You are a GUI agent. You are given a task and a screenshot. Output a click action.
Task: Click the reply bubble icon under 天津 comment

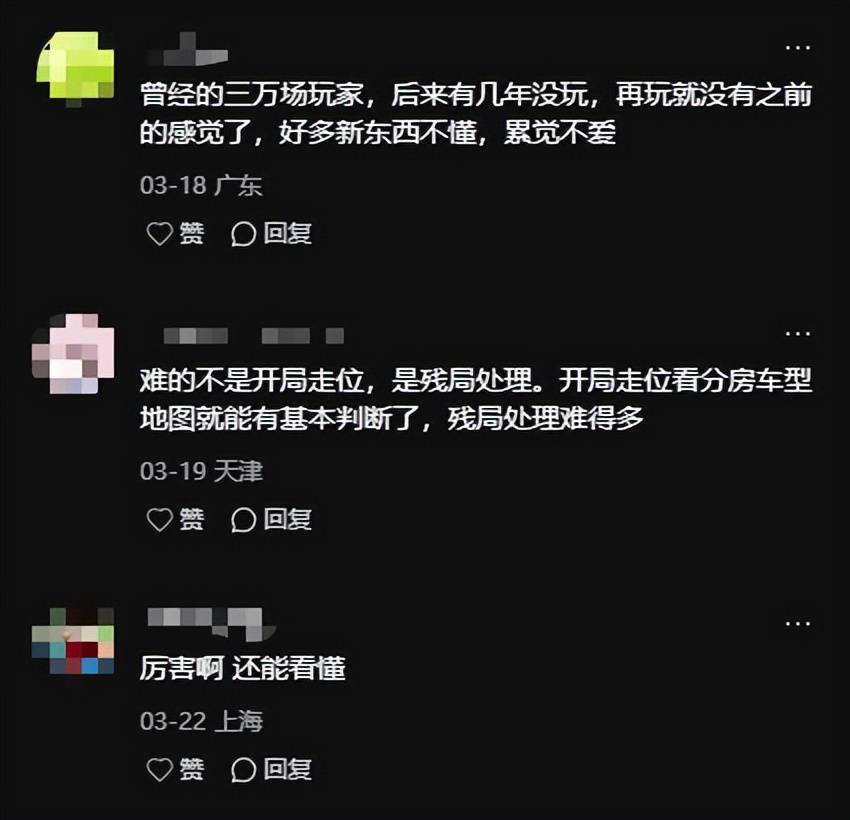[x=243, y=520]
